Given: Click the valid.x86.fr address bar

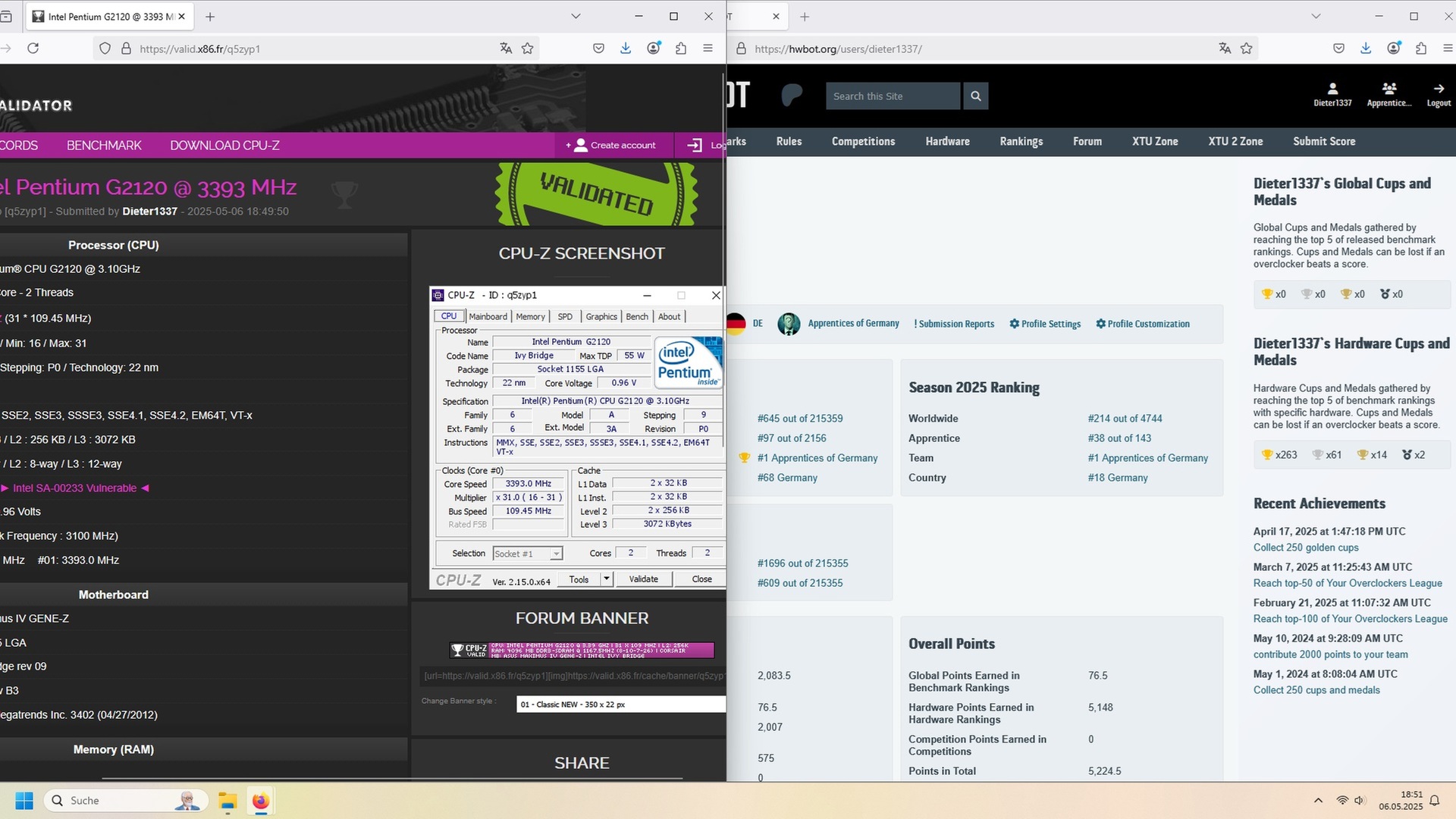Looking at the screenshot, I should coord(315,49).
